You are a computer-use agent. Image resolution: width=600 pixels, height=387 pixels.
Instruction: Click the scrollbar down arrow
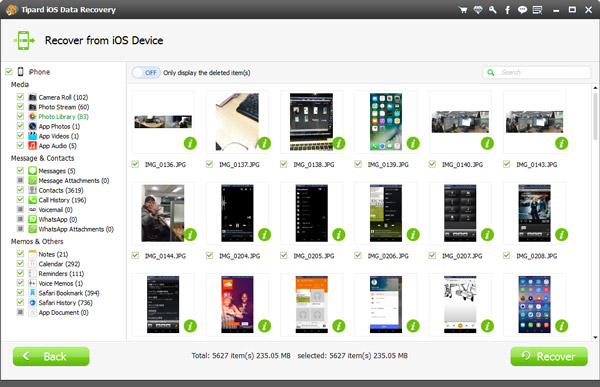(x=595, y=337)
